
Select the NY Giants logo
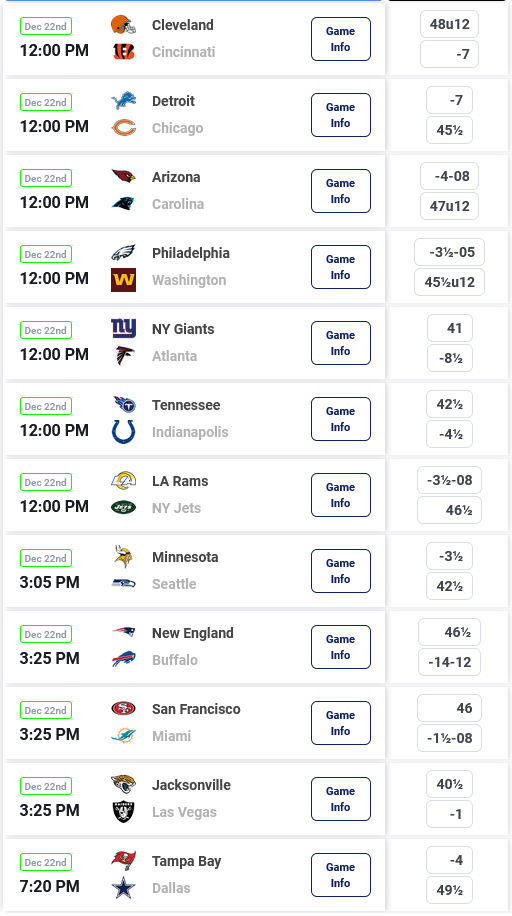tap(123, 328)
